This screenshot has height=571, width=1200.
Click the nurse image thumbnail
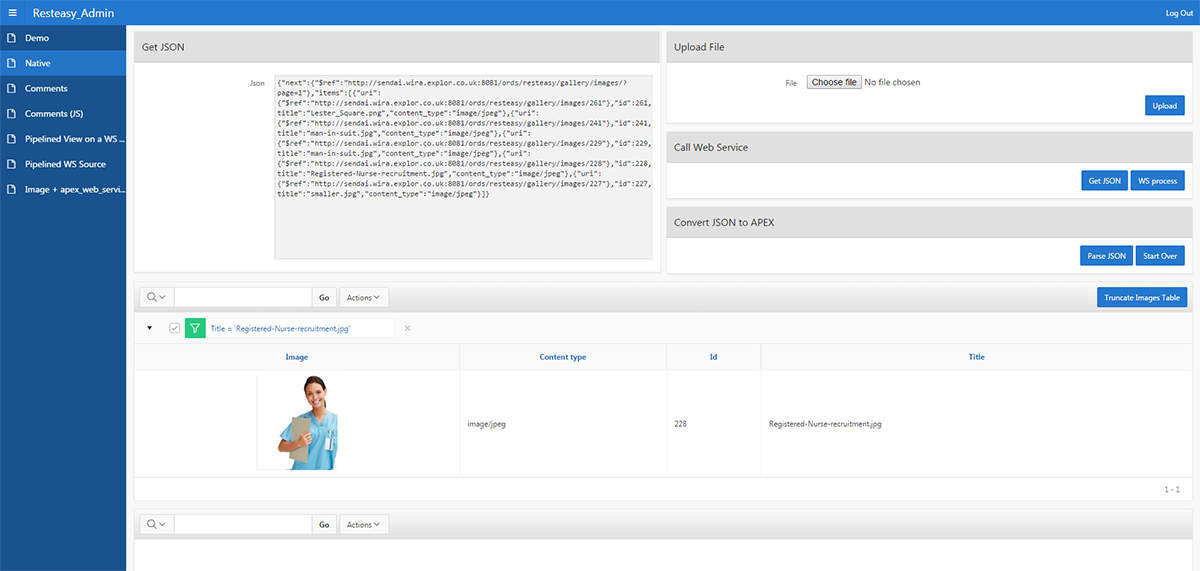(297, 423)
